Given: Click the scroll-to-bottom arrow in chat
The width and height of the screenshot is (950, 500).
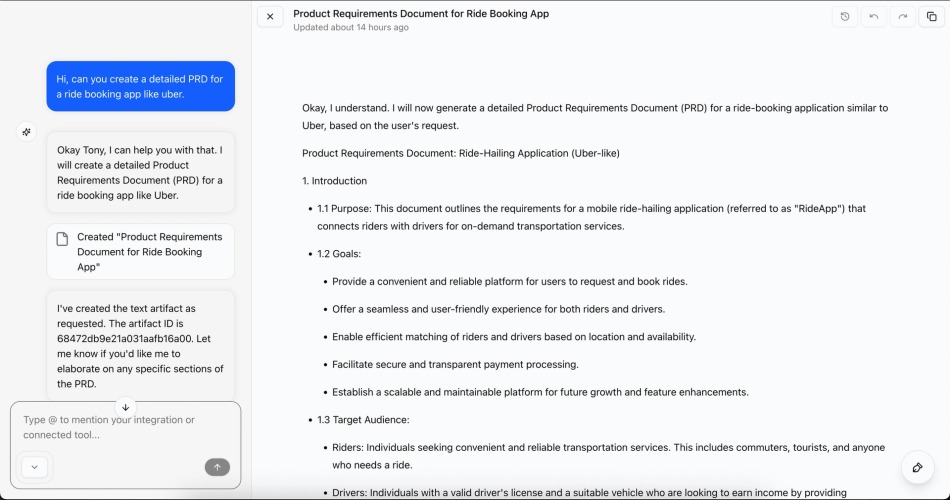Looking at the screenshot, I should [125, 407].
